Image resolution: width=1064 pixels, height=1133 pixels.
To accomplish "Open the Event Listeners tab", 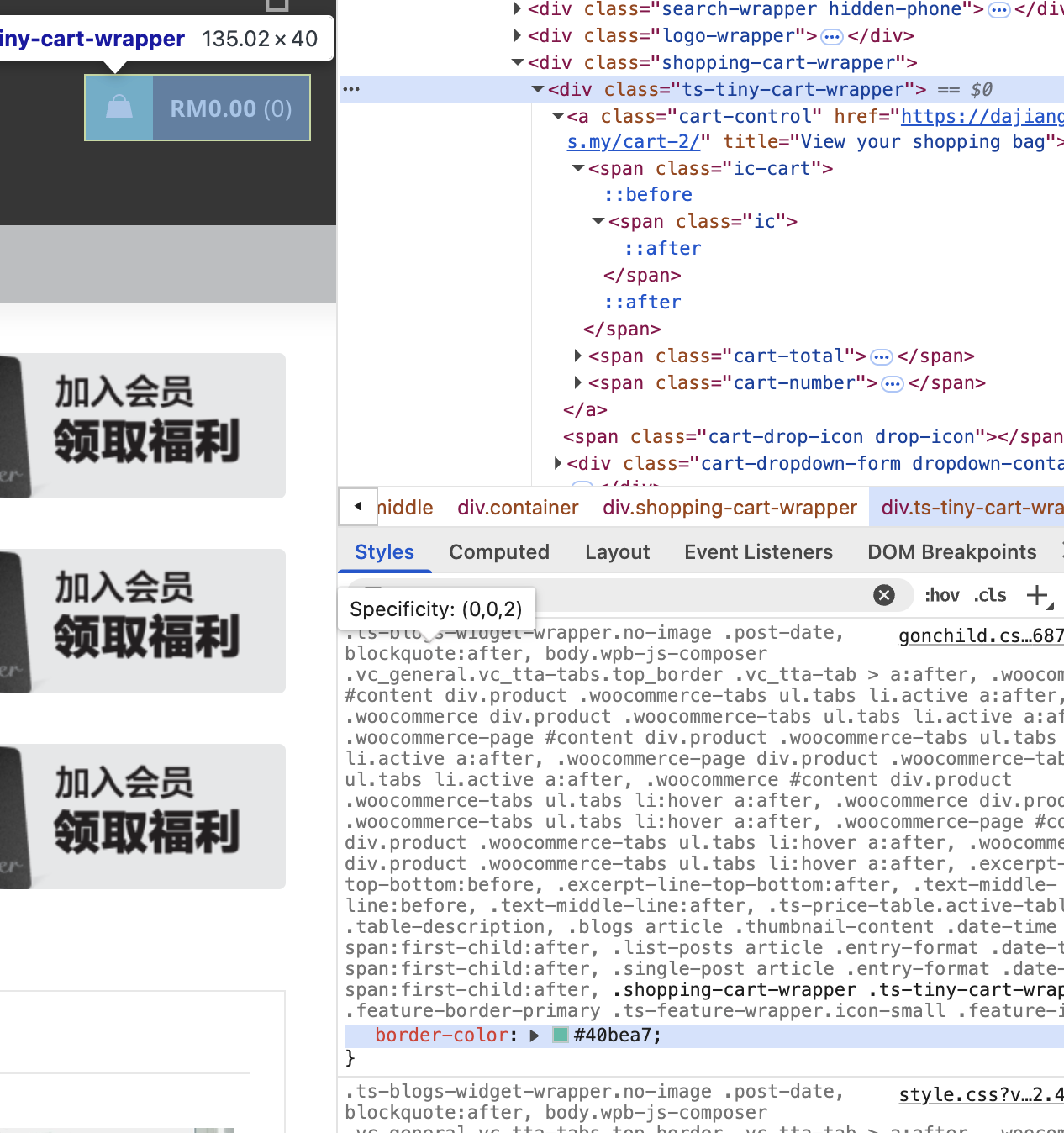I will (x=758, y=552).
